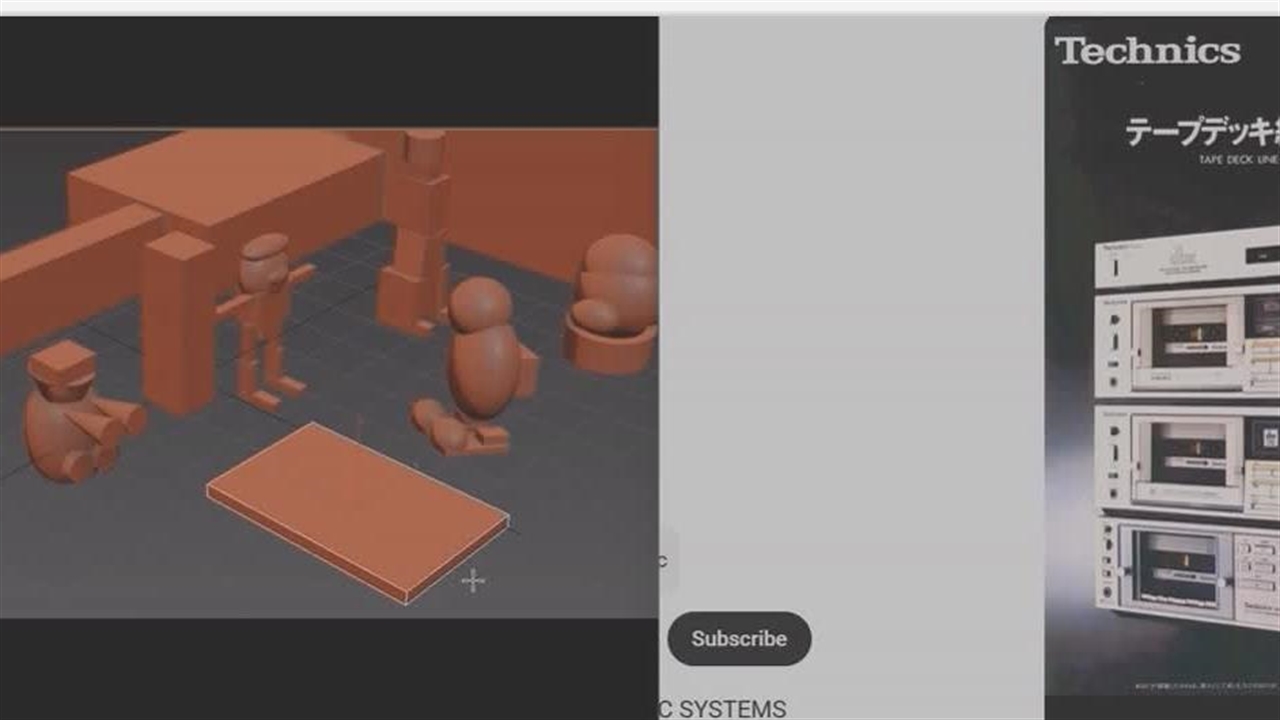
Task: Select the tall stacked-block figure at back
Action: pos(415,230)
